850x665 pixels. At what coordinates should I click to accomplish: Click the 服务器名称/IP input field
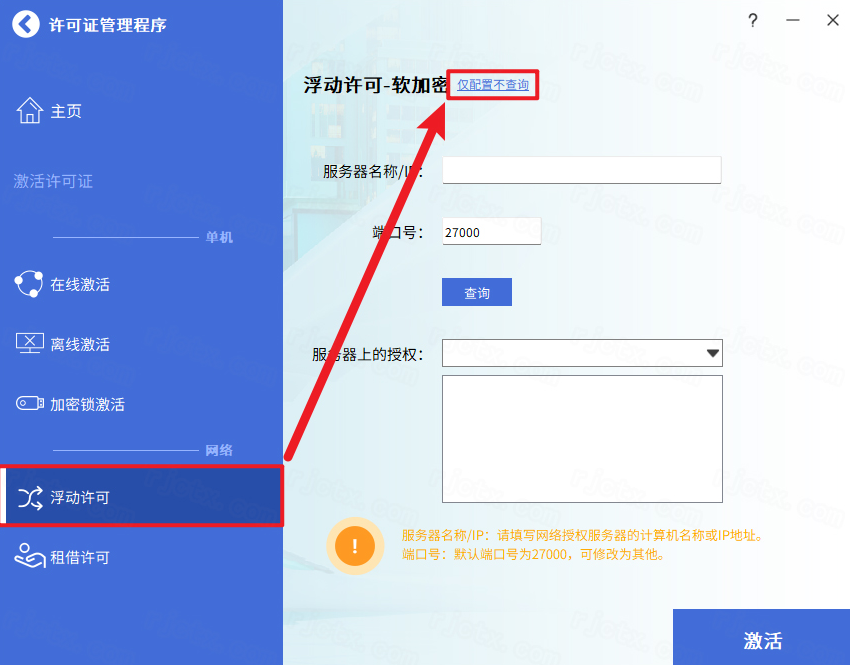tap(582, 170)
